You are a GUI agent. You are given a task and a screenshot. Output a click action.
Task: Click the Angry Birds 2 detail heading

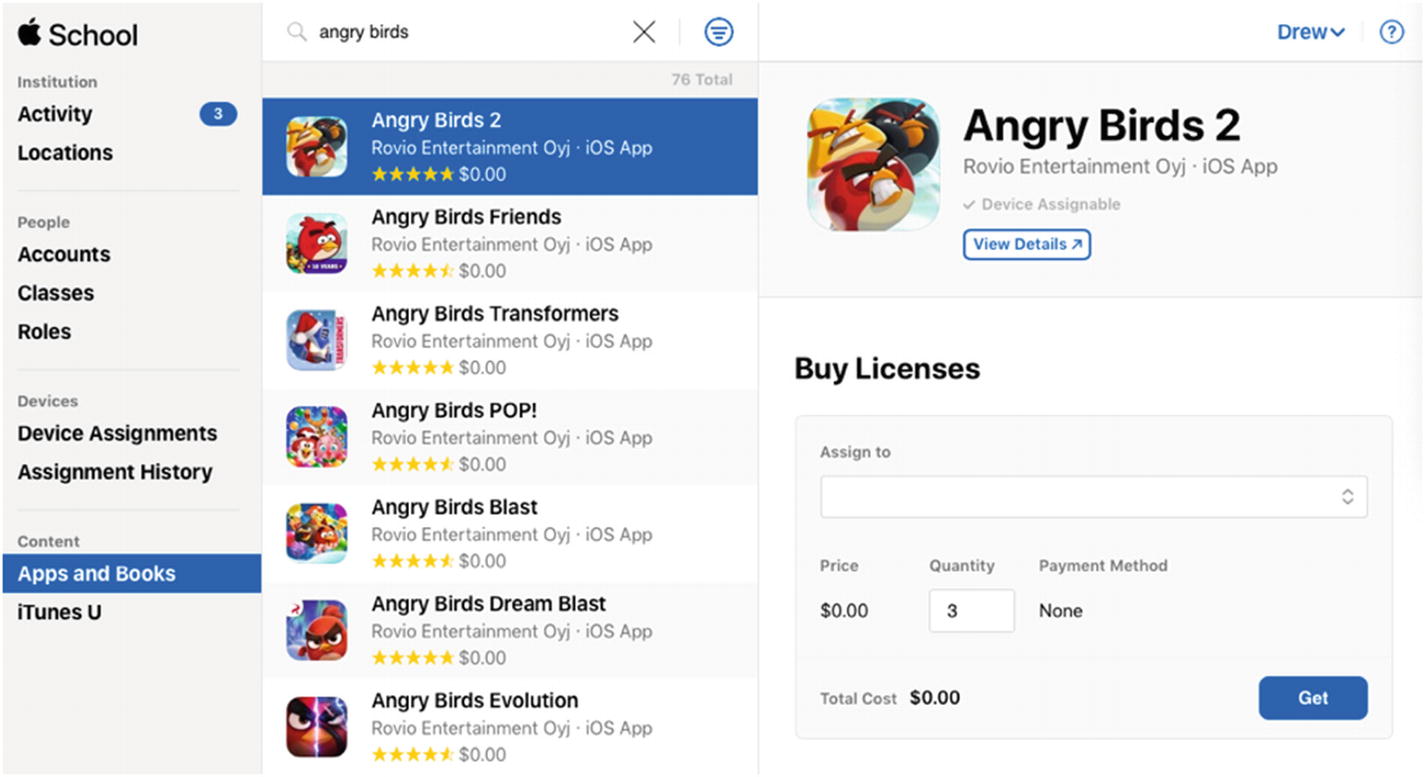coord(1101,126)
